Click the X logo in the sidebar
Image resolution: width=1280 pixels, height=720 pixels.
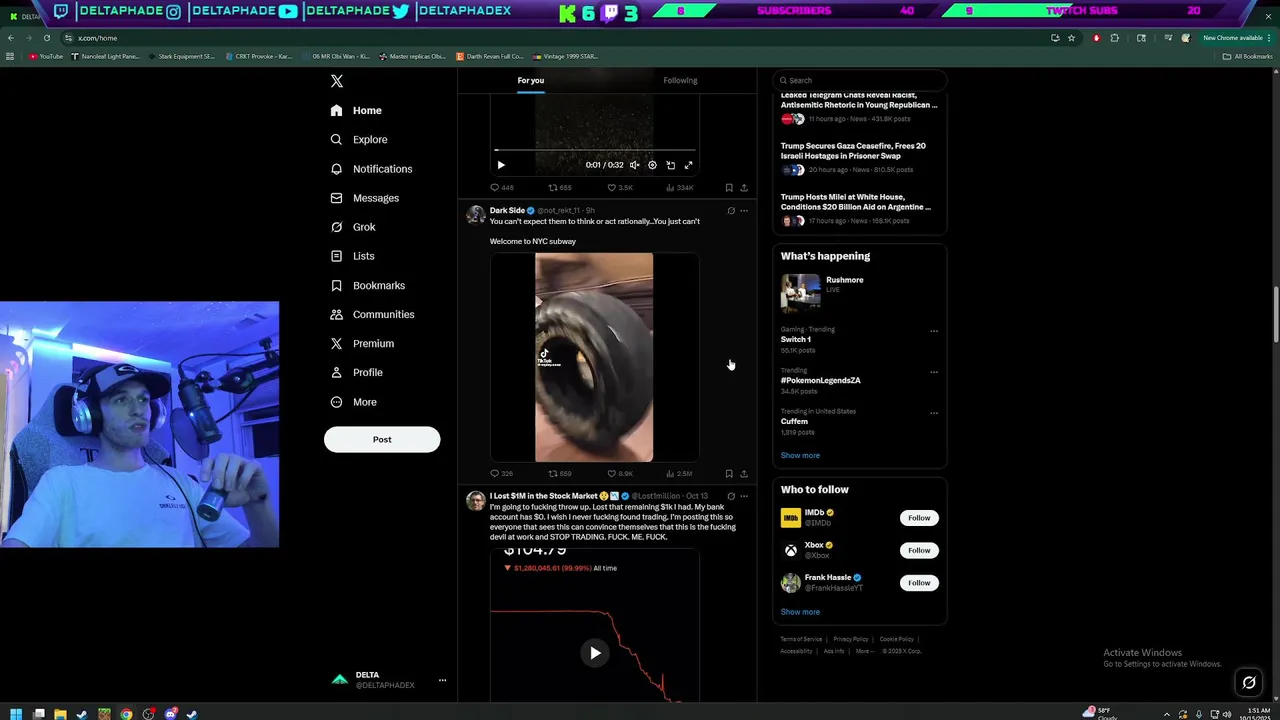pyautogui.click(x=337, y=81)
